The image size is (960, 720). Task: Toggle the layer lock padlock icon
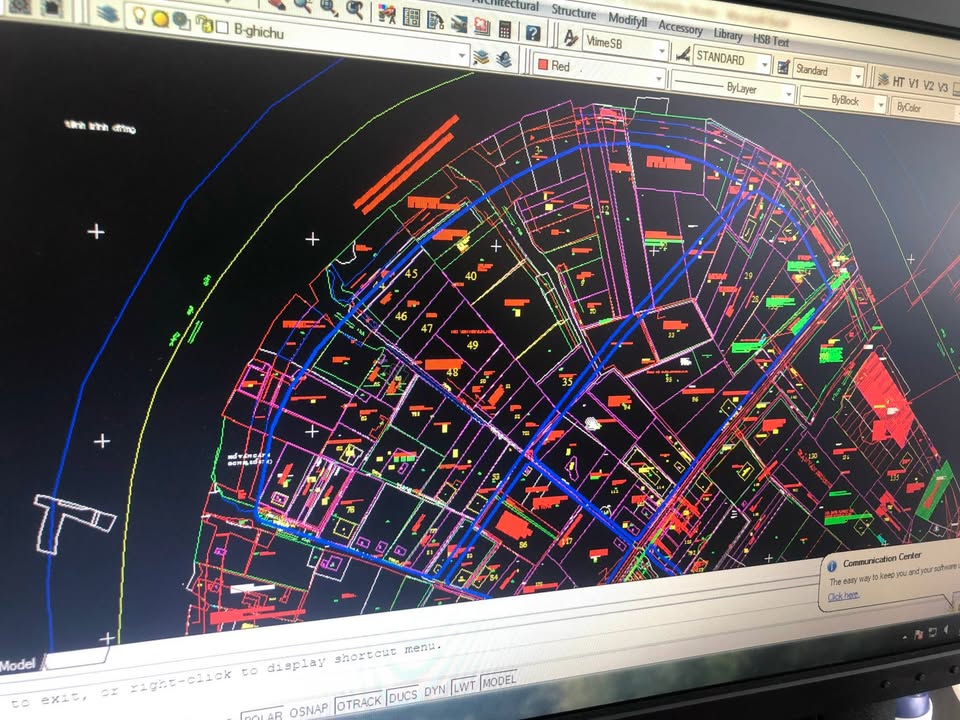(x=203, y=23)
